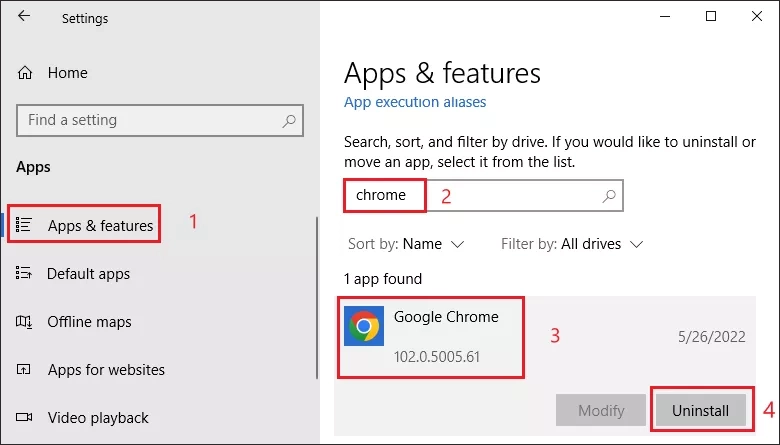Viewport: 780px width, 445px height.
Task: Click the Offline maps map icon
Action: click(x=23, y=322)
